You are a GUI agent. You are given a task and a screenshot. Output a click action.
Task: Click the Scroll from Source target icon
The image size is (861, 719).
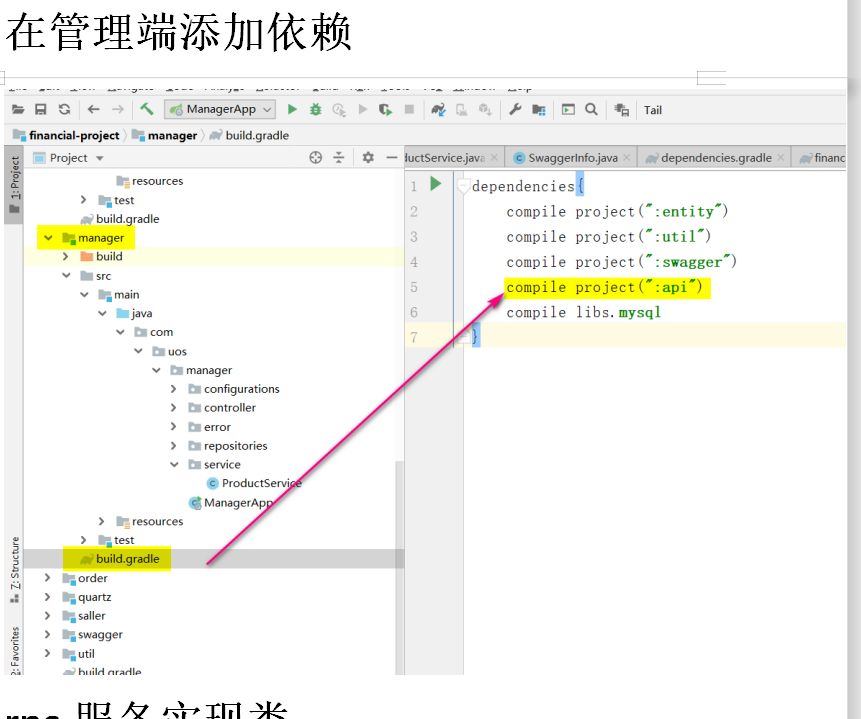coord(315,158)
